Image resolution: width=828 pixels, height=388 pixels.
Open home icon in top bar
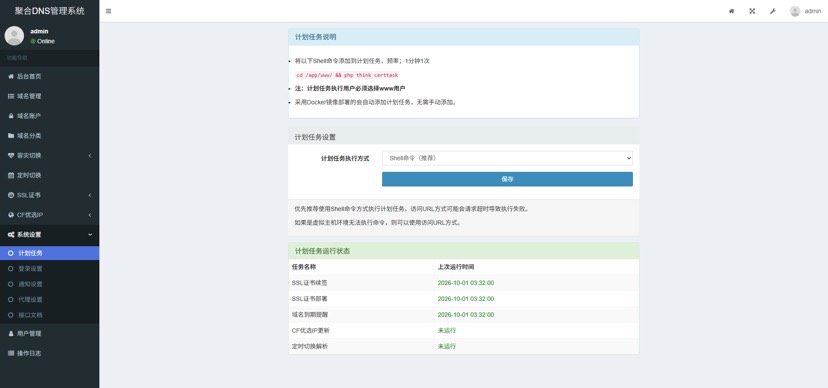click(x=731, y=11)
